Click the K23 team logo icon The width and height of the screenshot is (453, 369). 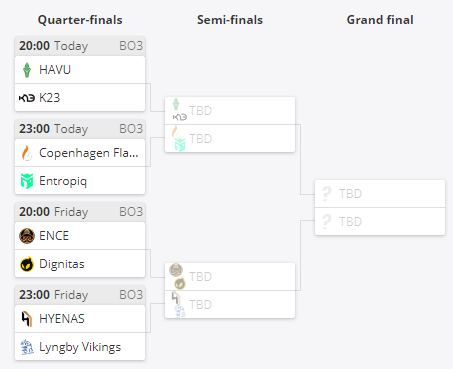coord(27,98)
